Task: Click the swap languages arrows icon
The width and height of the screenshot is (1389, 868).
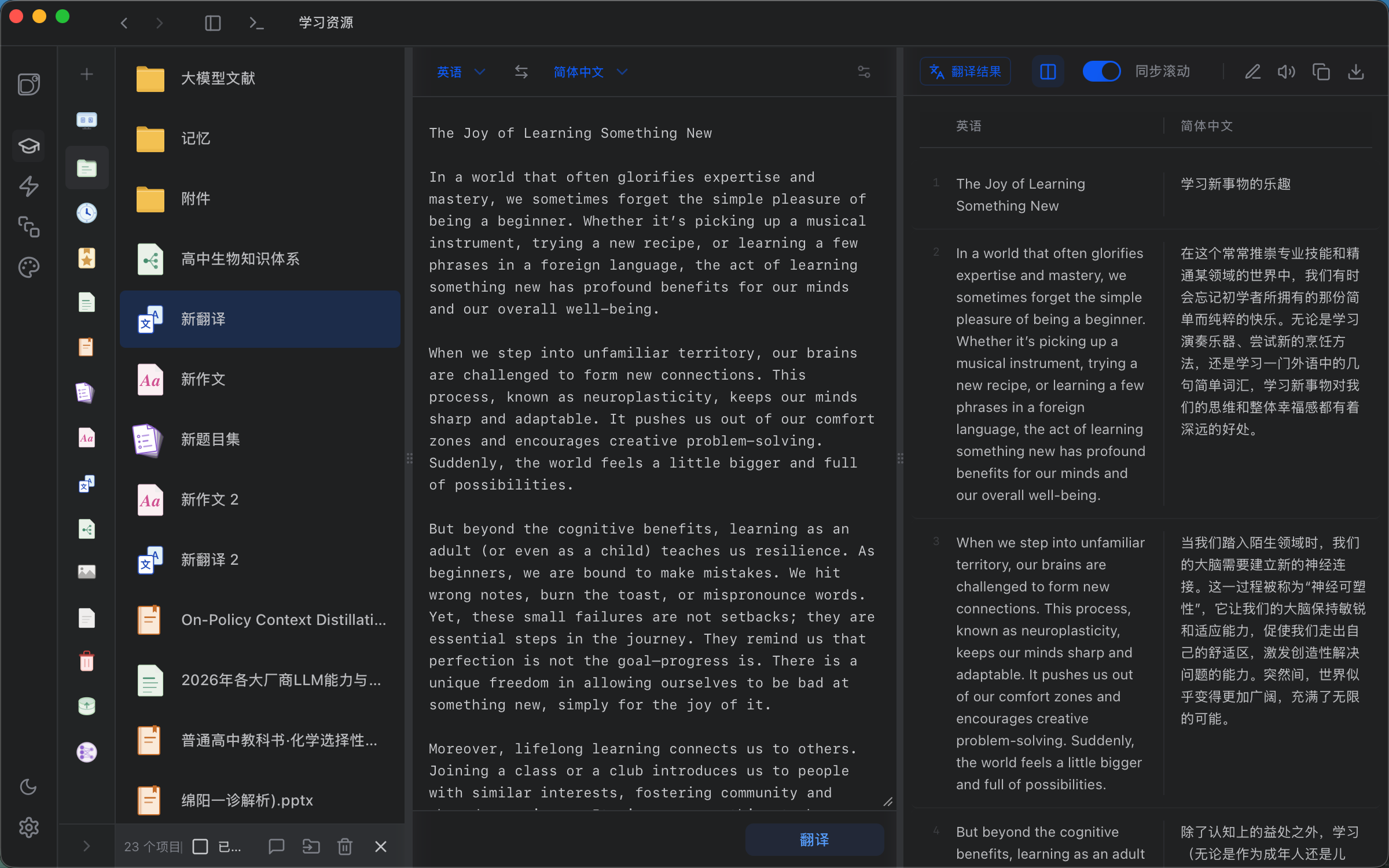Action: pos(521,72)
